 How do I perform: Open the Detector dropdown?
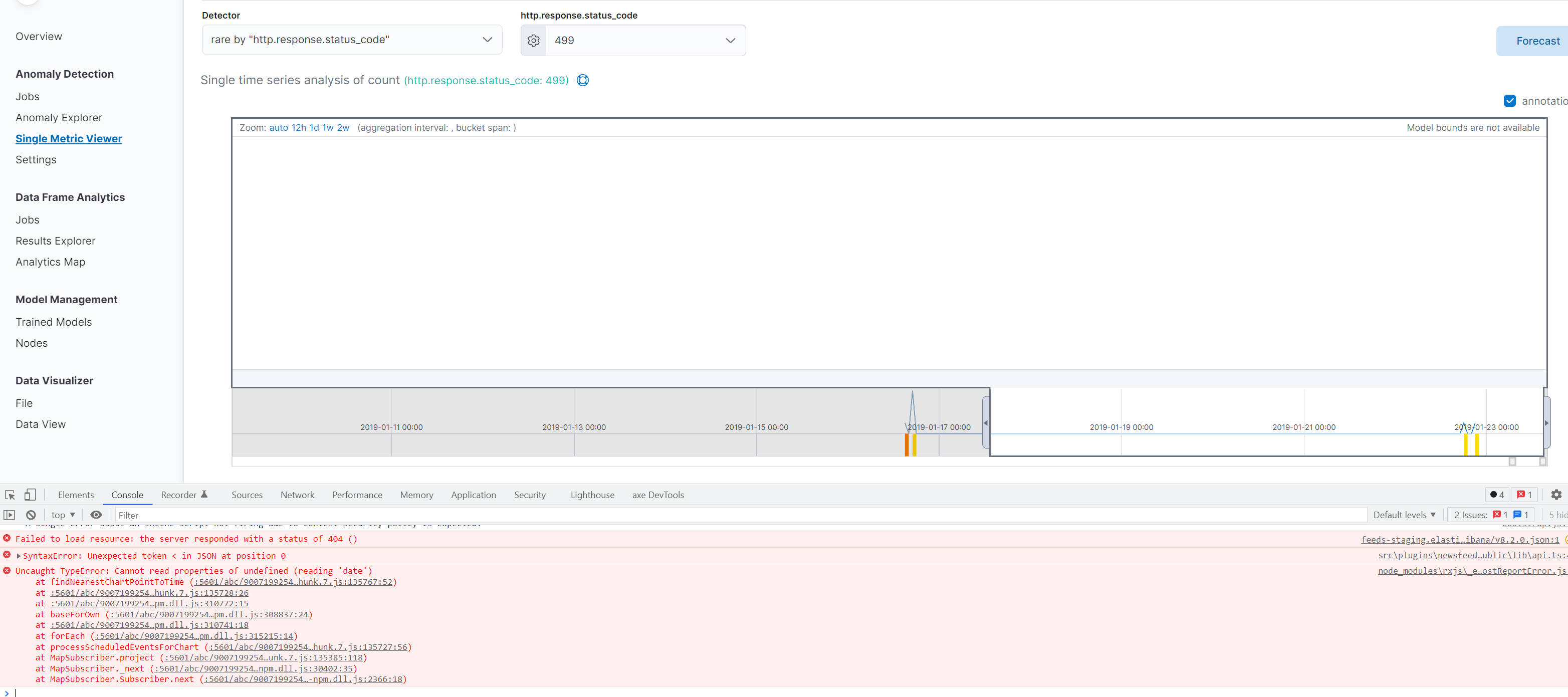pos(351,39)
